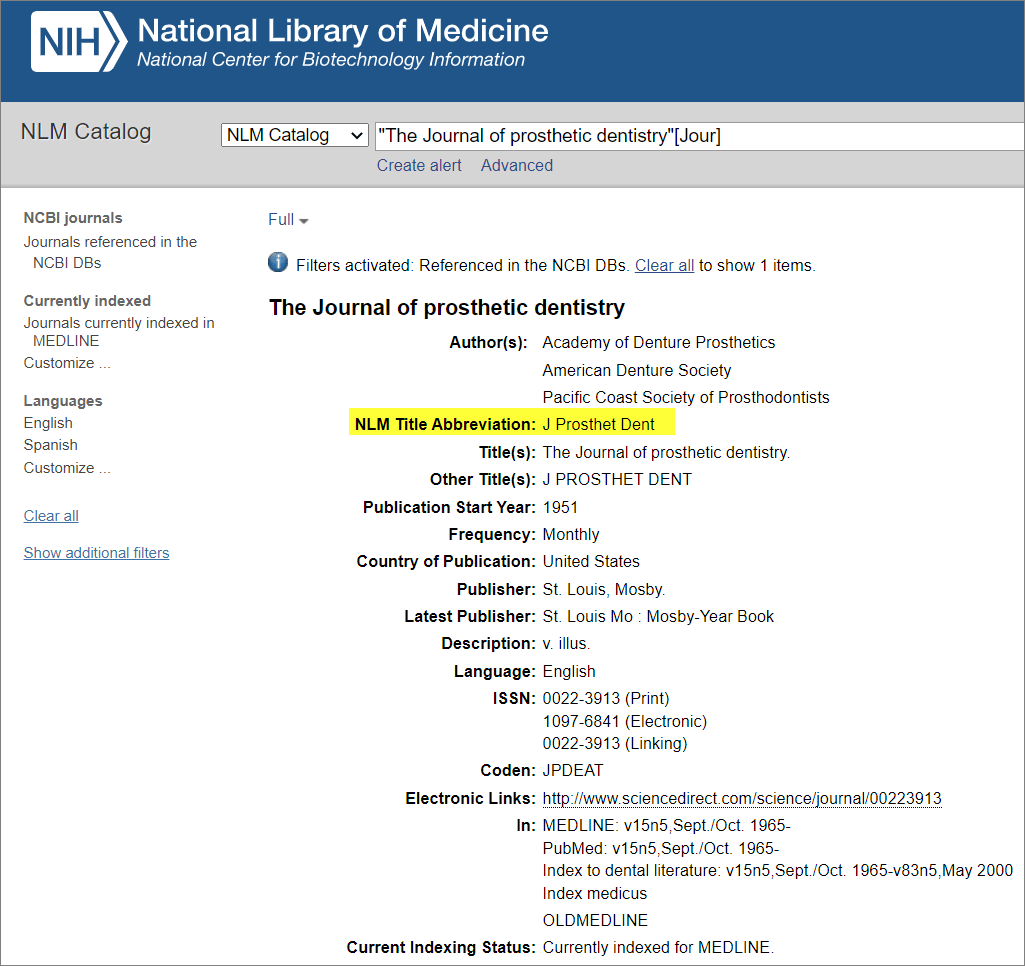The height and width of the screenshot is (966, 1025).
Task: Click the Publisher value St. Louis, Mosby
Action: [x=604, y=590]
